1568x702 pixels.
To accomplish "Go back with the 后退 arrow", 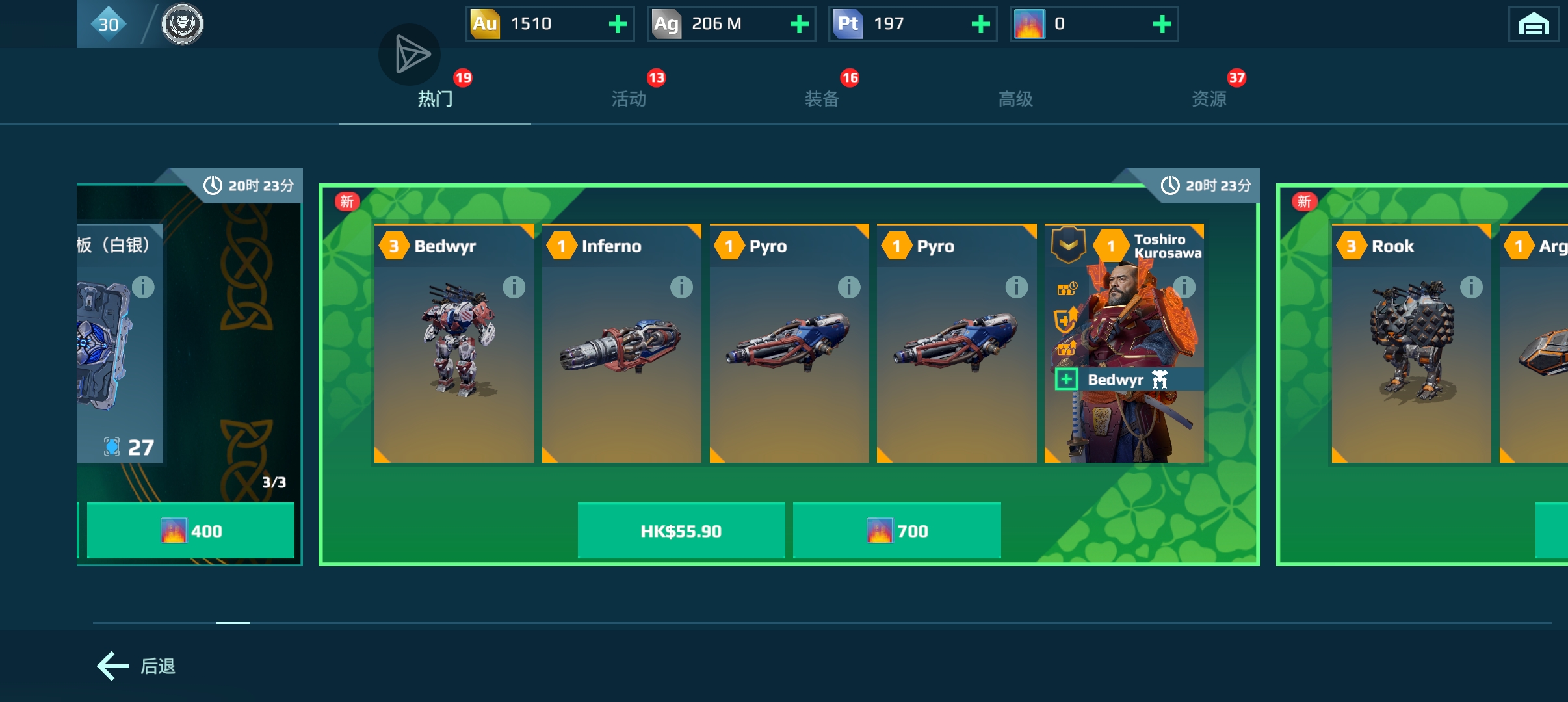I will coord(137,666).
